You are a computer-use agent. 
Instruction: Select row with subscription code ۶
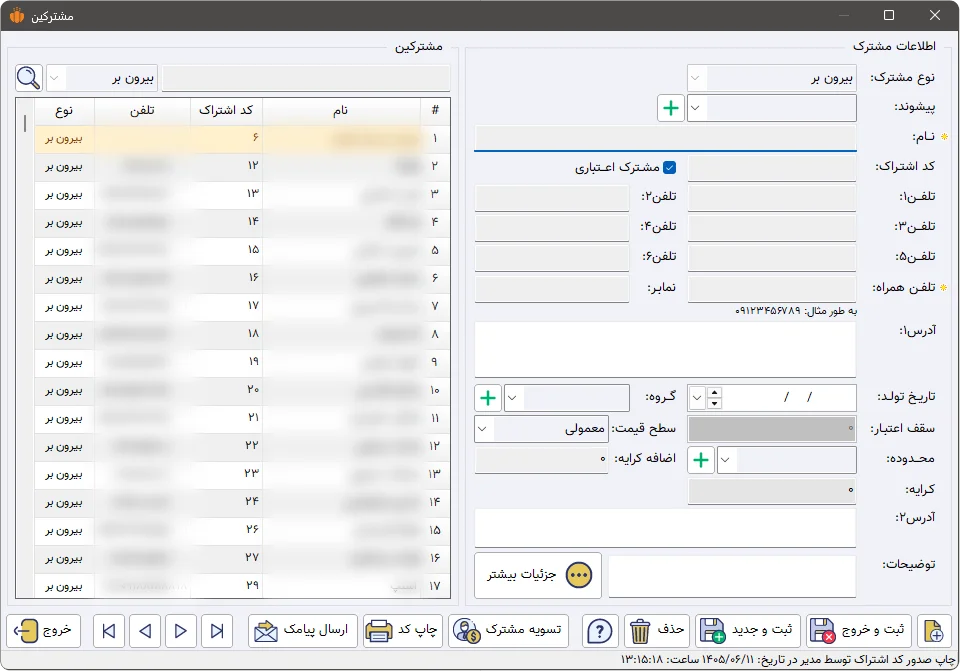[x=242, y=138]
